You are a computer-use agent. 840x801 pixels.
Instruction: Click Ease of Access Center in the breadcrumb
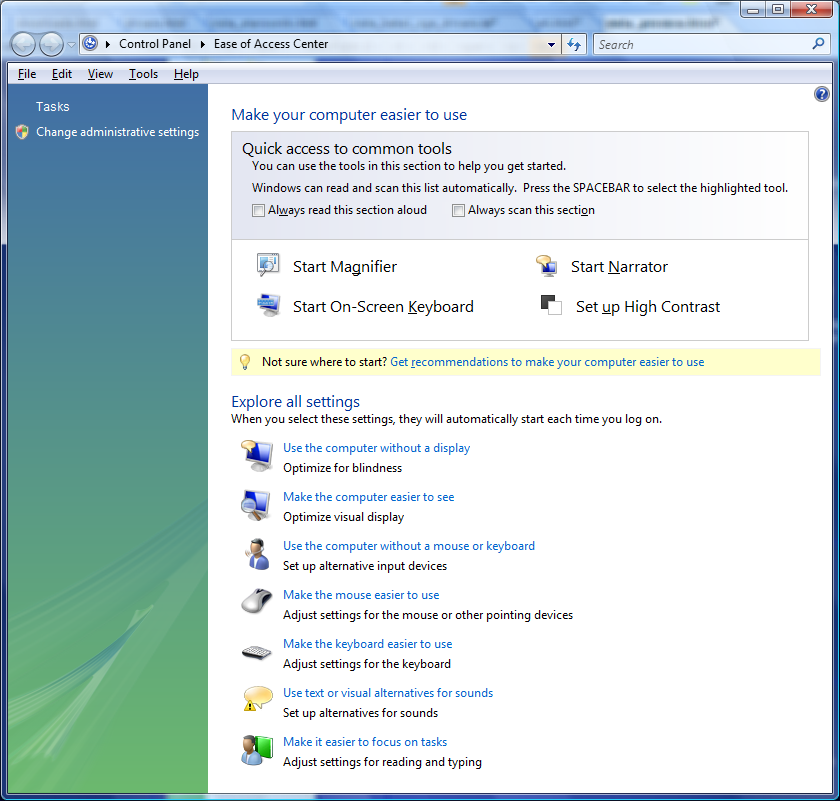(x=271, y=44)
